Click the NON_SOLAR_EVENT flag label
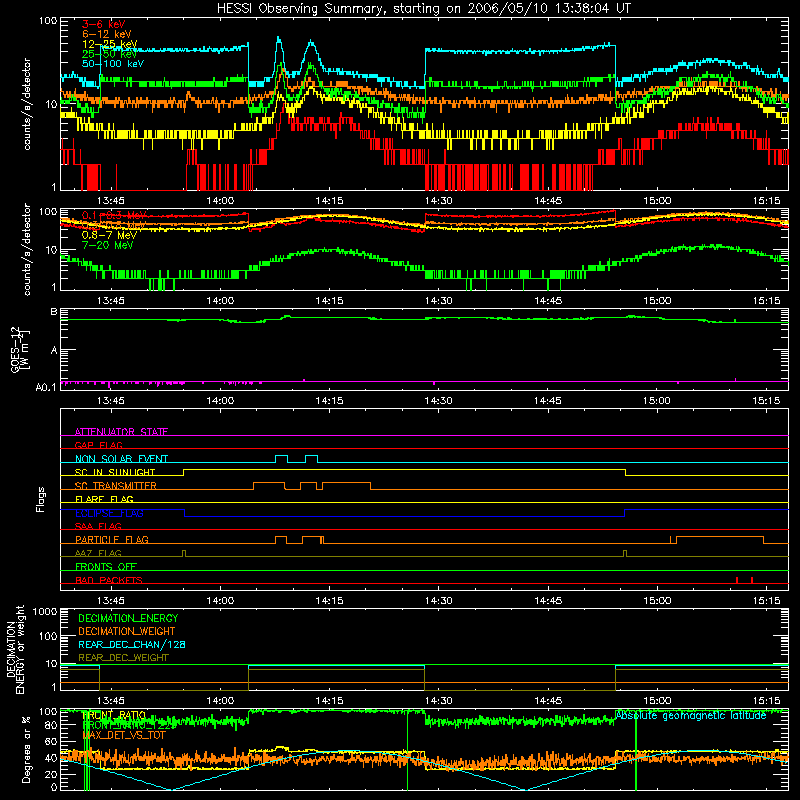 tap(121, 459)
